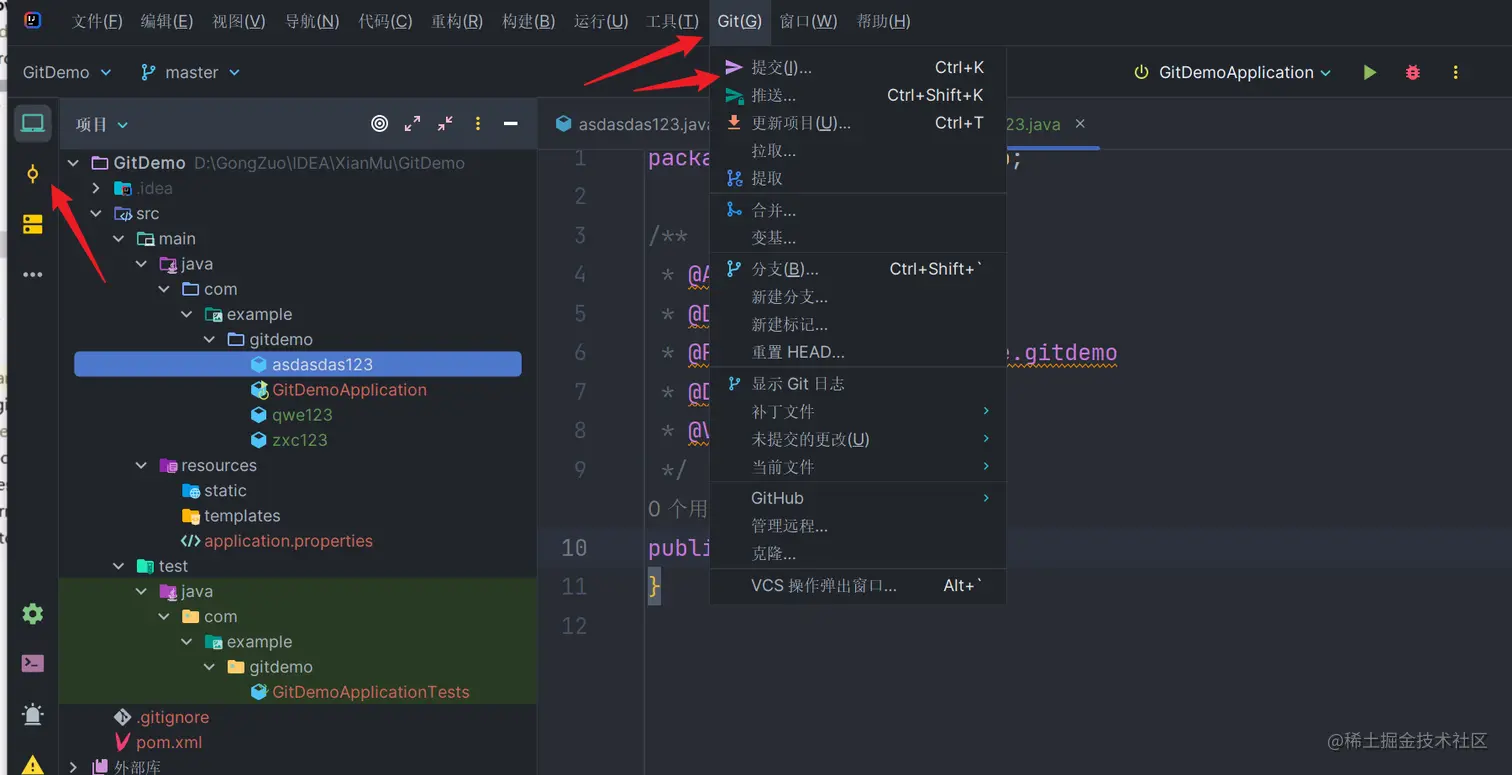Click the Select Opened File target icon
The width and height of the screenshot is (1512, 775).
click(379, 124)
